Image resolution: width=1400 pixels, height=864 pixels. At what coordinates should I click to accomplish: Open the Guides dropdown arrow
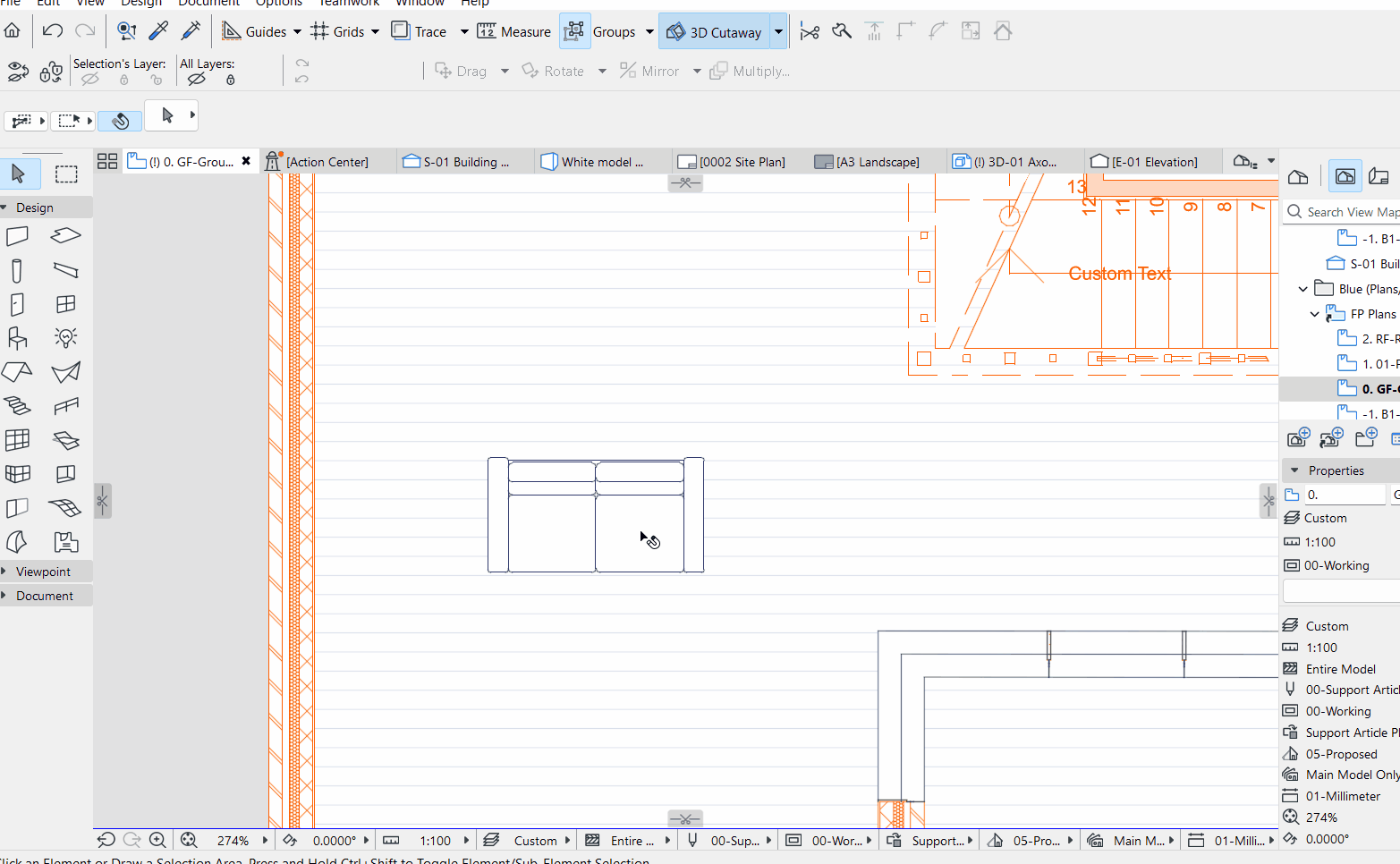coord(297,32)
